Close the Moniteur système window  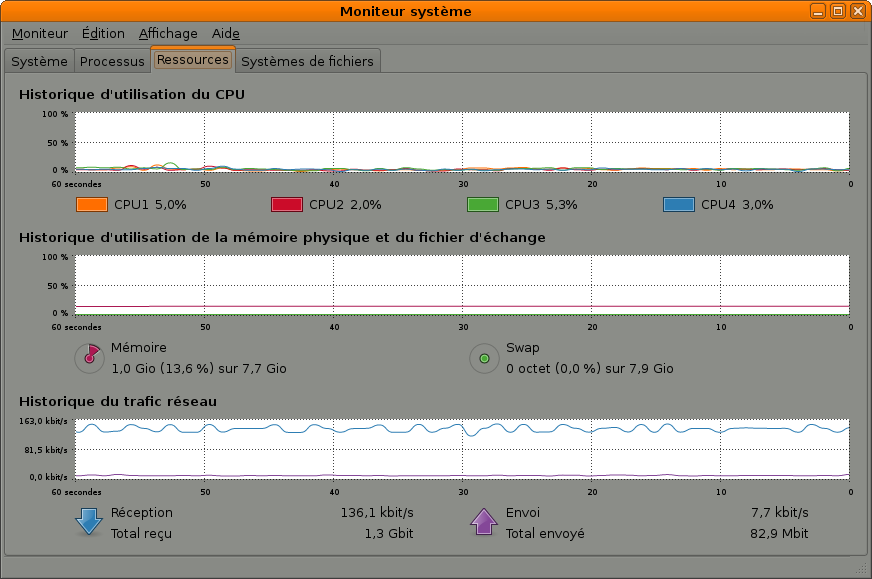click(x=858, y=11)
